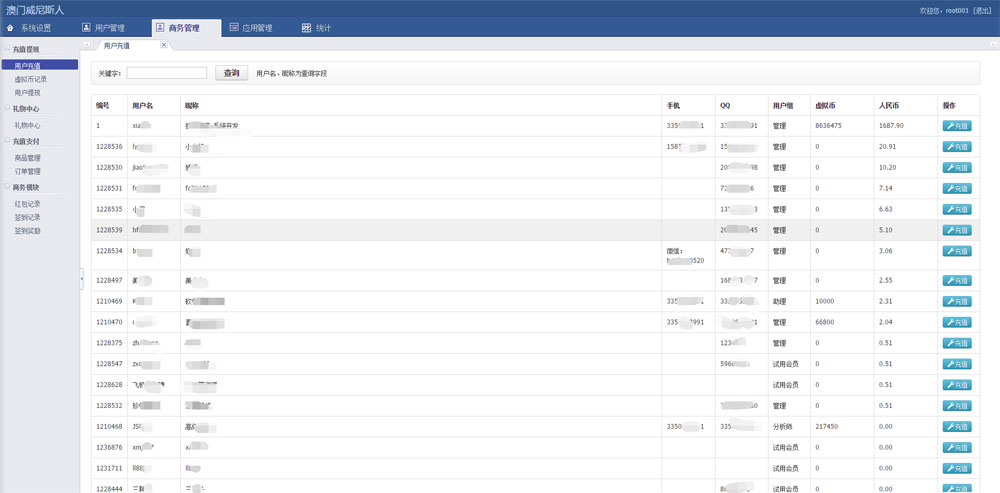This screenshot has width=1000, height=493.
Task: Collapse the 商务模块 sidebar group
Action: [8, 187]
